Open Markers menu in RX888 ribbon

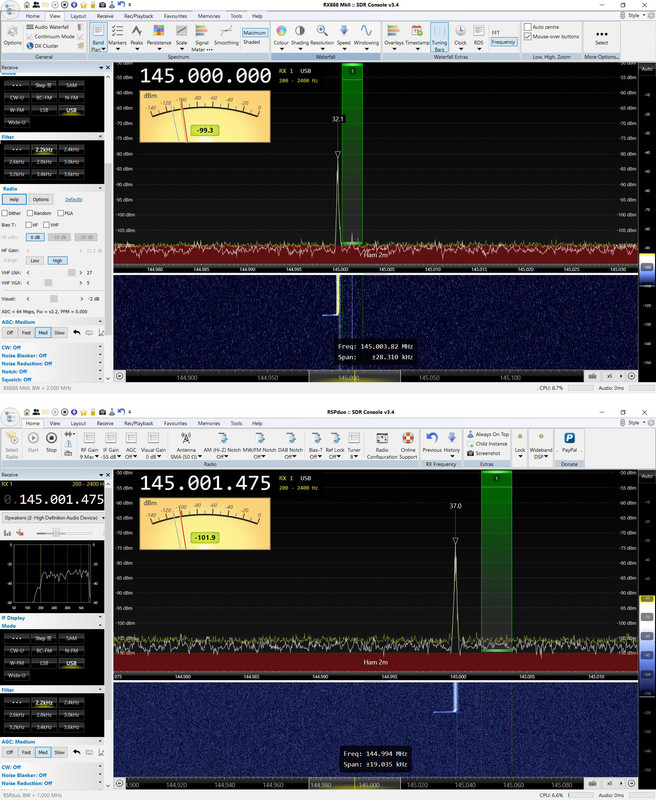pos(117,37)
